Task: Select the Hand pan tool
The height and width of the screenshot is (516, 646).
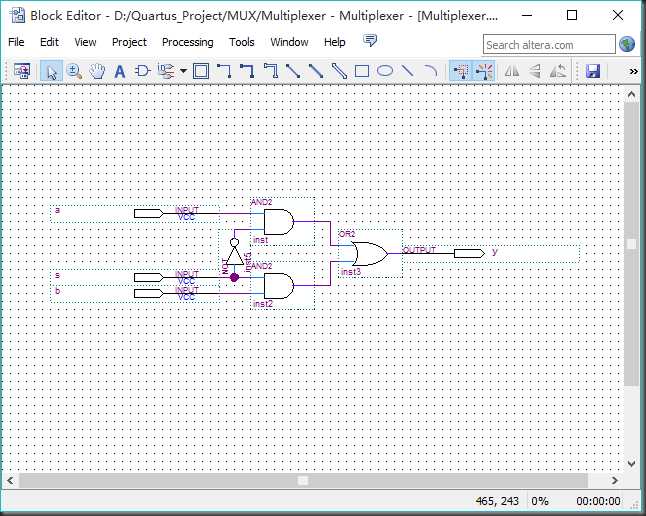Action: click(97, 71)
